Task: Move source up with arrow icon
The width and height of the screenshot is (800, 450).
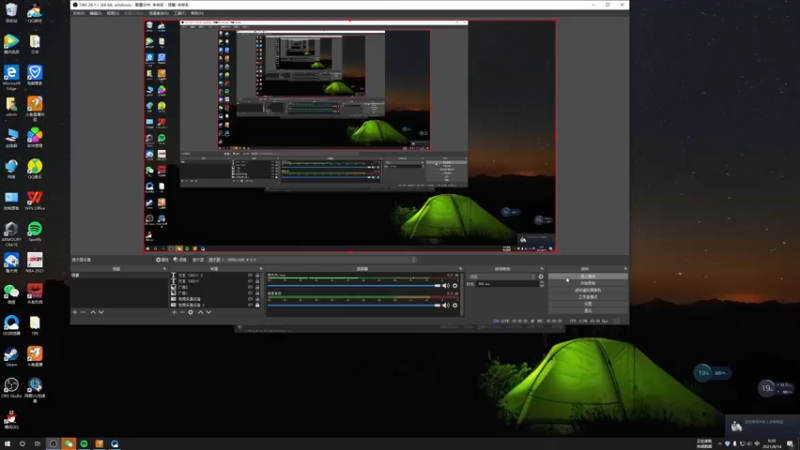Action: point(201,312)
